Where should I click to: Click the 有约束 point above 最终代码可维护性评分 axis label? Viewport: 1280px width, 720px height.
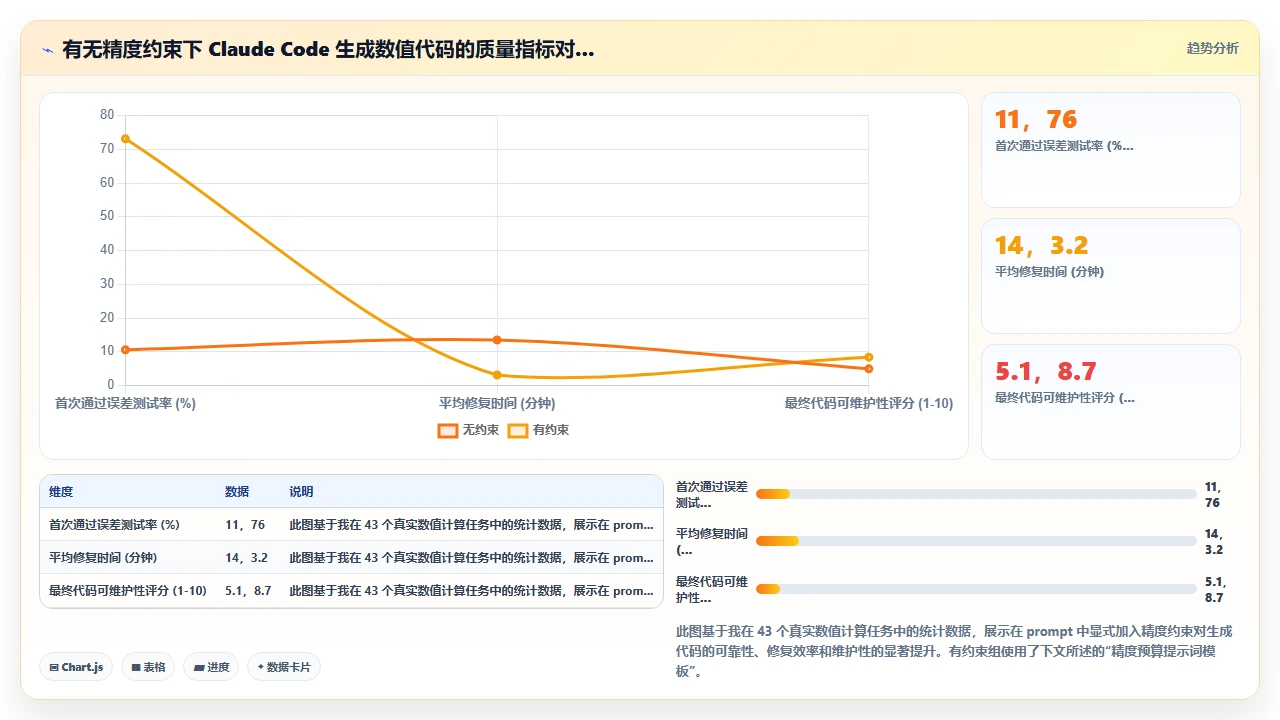pos(869,357)
